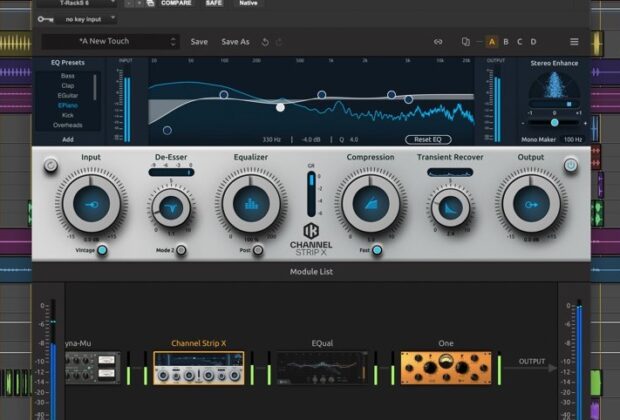This screenshot has height=420, width=620.
Task: Click the Save As button
Action: click(x=235, y=42)
